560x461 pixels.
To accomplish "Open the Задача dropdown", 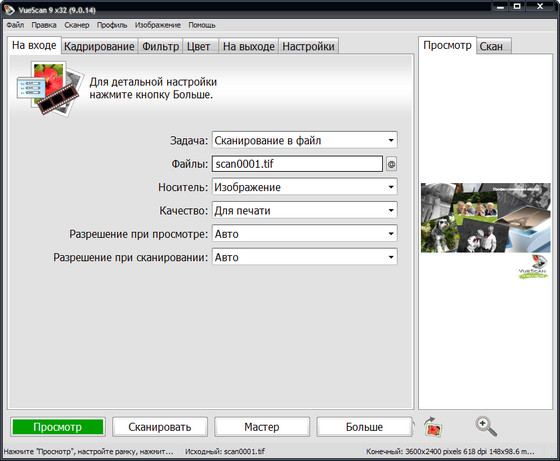I will (305, 140).
